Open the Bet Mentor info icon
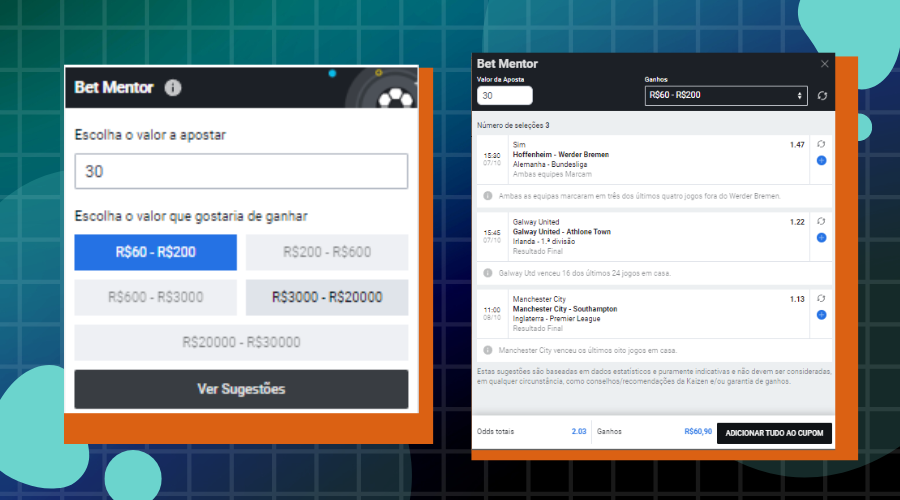This screenshot has width=900, height=500. [173, 87]
